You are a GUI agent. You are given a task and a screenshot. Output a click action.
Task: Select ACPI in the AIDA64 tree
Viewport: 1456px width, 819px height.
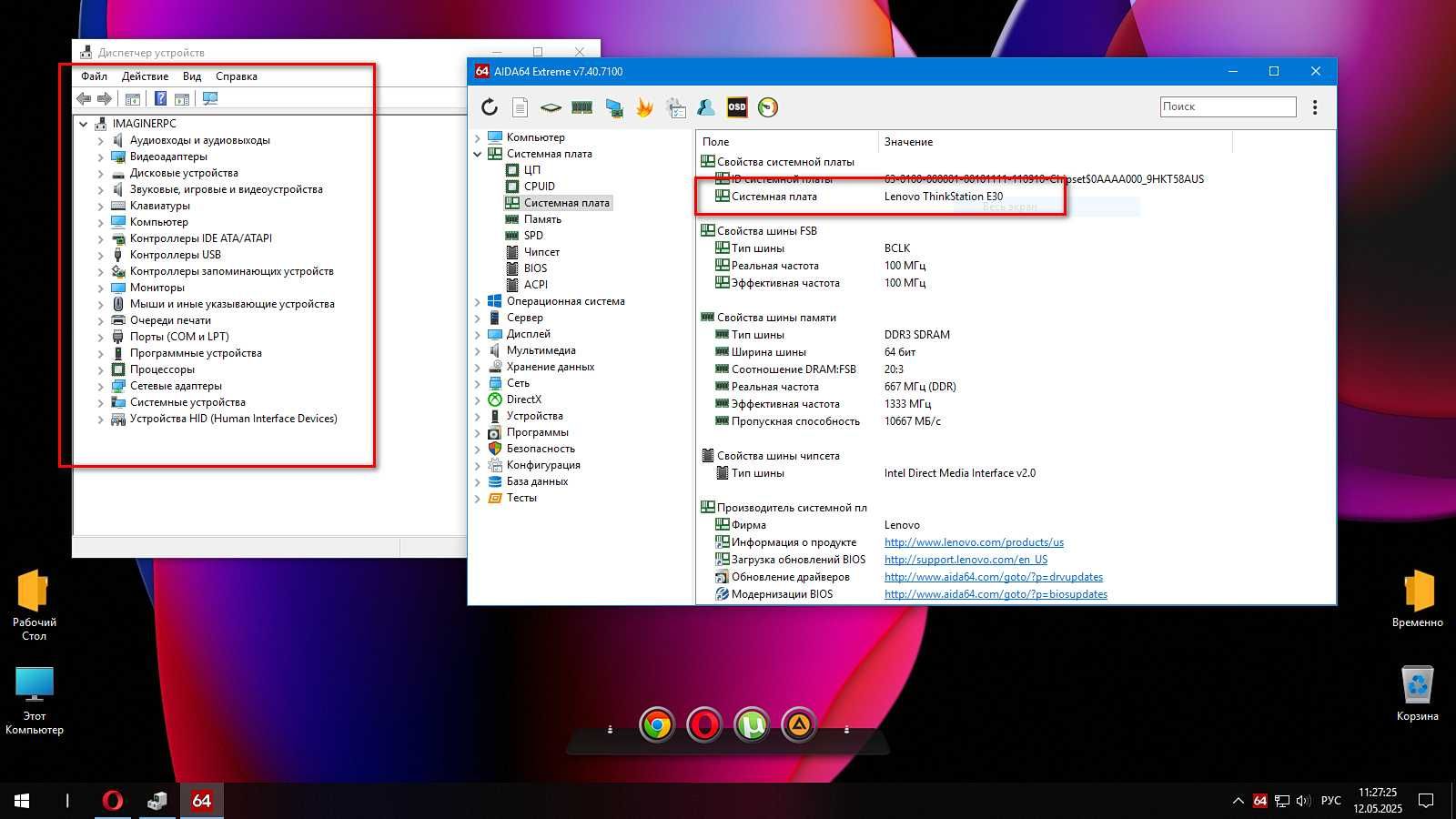[x=535, y=285]
